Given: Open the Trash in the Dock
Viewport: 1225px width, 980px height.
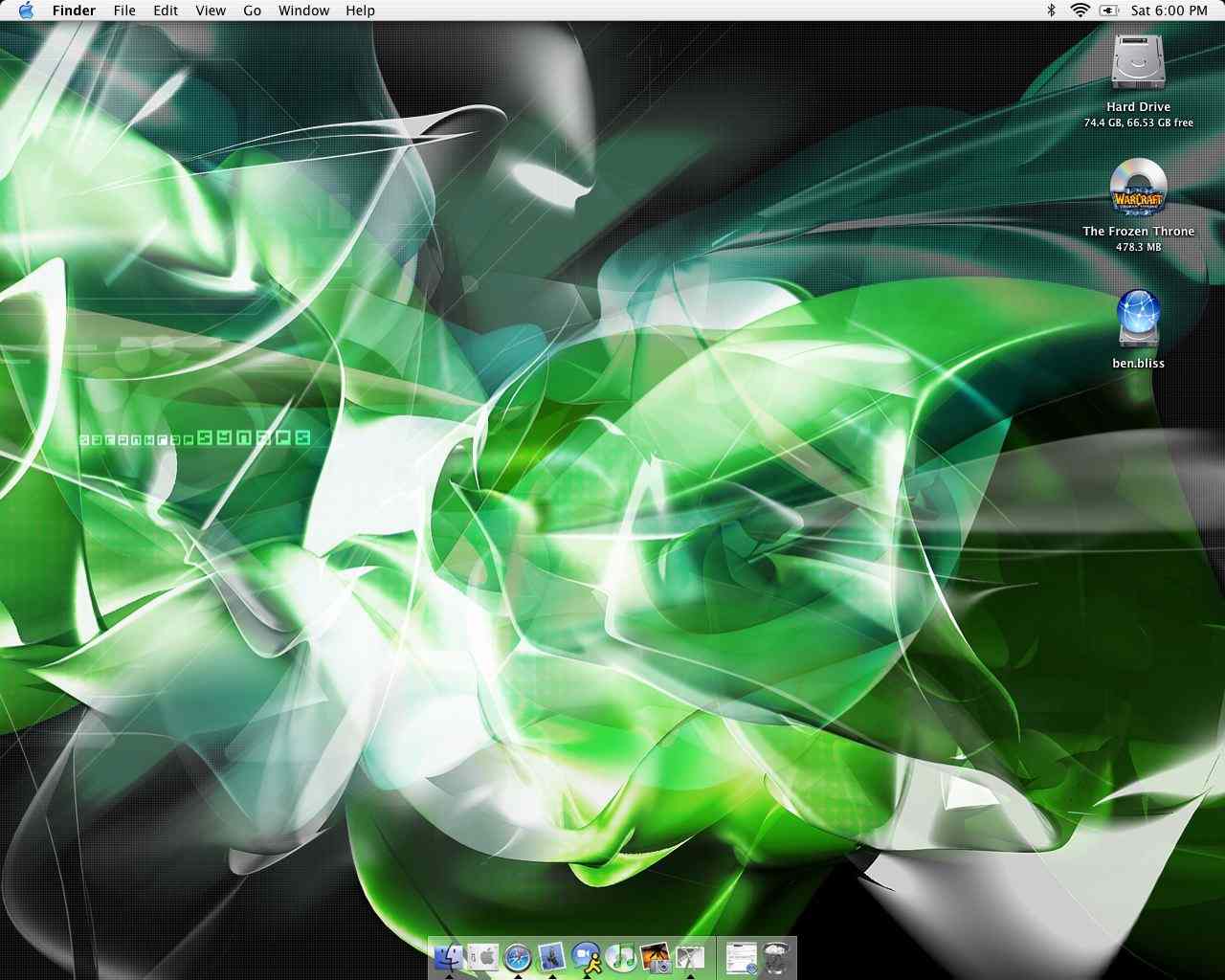Looking at the screenshot, I should tap(777, 957).
